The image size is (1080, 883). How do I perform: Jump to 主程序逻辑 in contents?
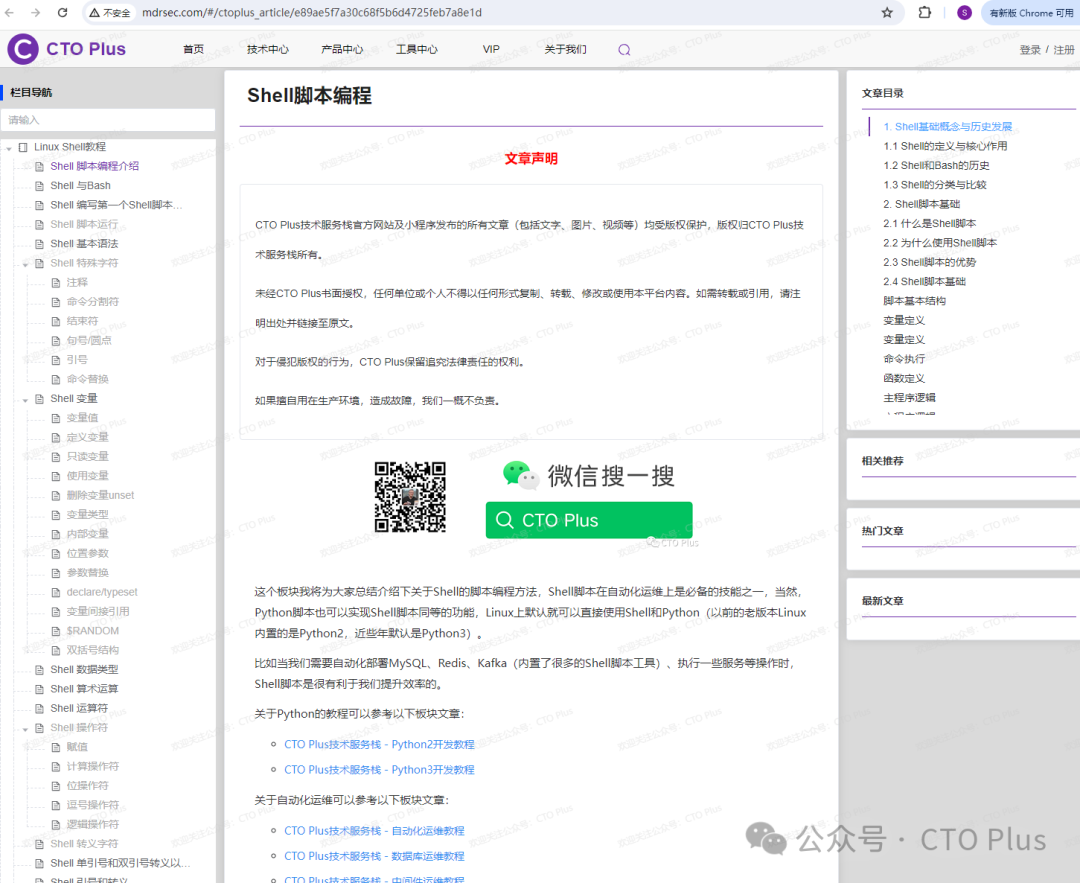click(909, 397)
